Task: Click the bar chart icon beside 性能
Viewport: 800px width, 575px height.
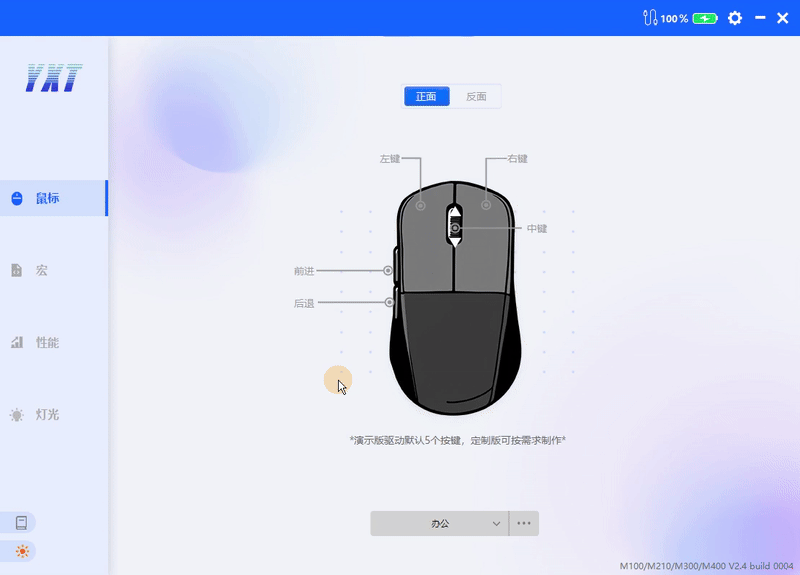Action: 17,342
